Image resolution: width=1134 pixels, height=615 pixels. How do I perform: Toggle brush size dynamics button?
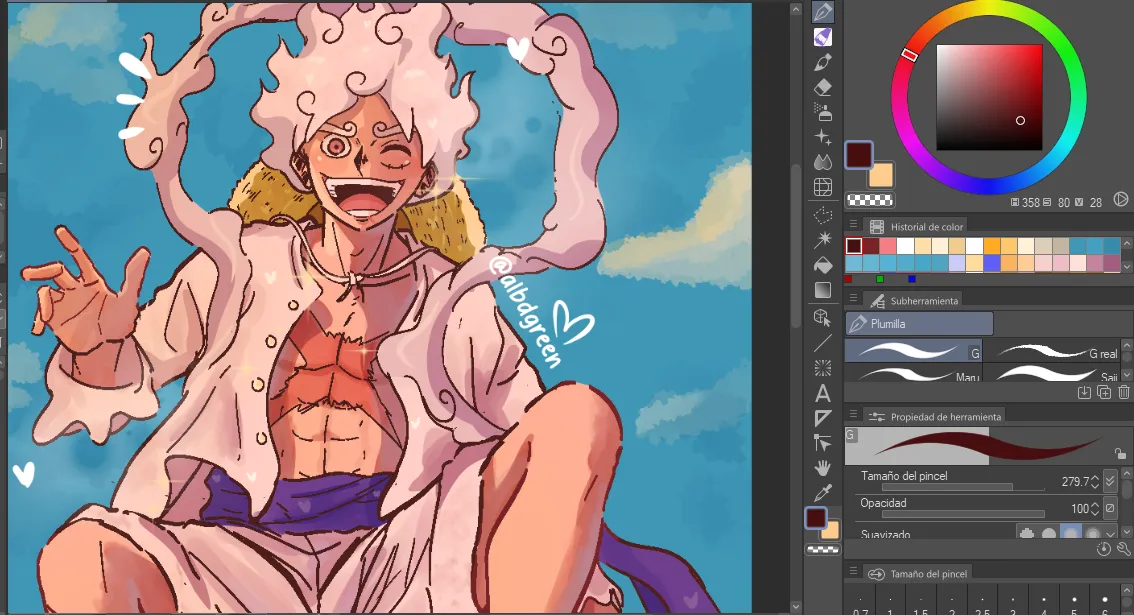click(x=1110, y=480)
